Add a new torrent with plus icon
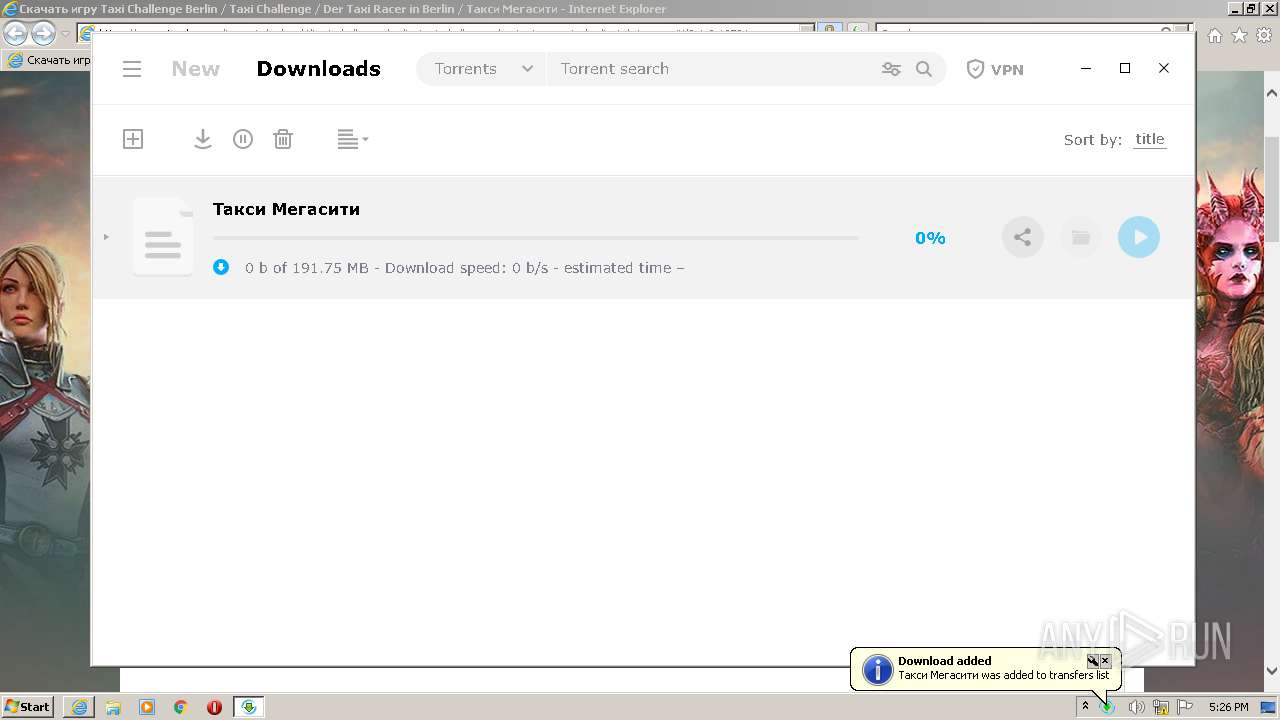The width and height of the screenshot is (1280, 720). [x=133, y=139]
